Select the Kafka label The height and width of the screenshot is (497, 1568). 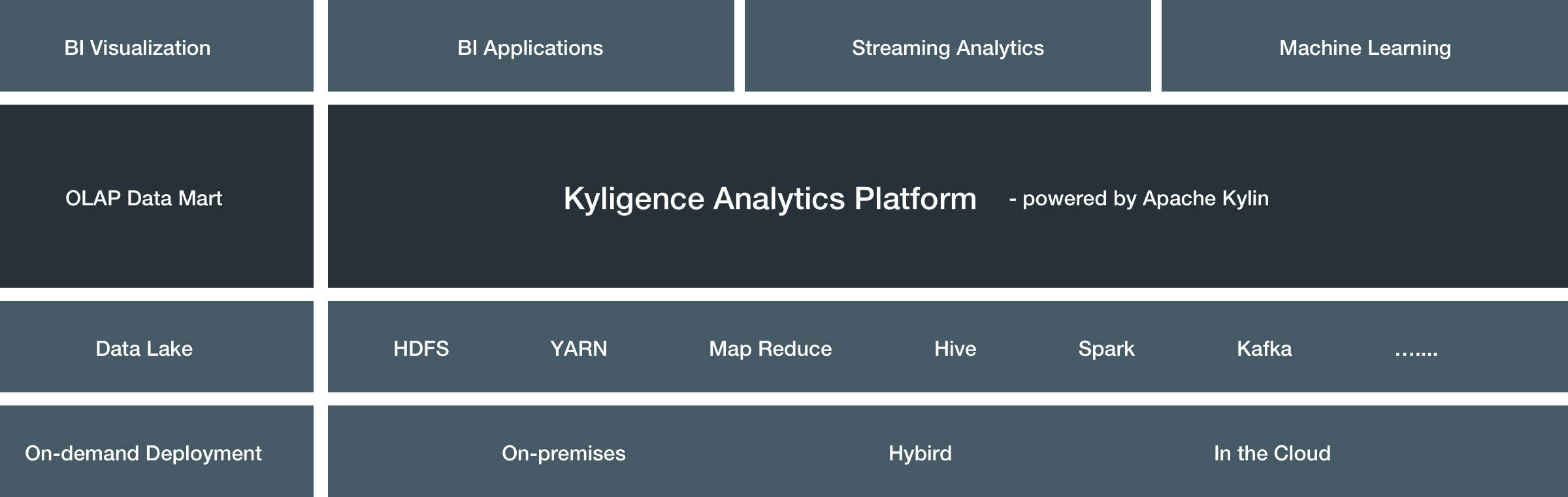click(x=1264, y=349)
